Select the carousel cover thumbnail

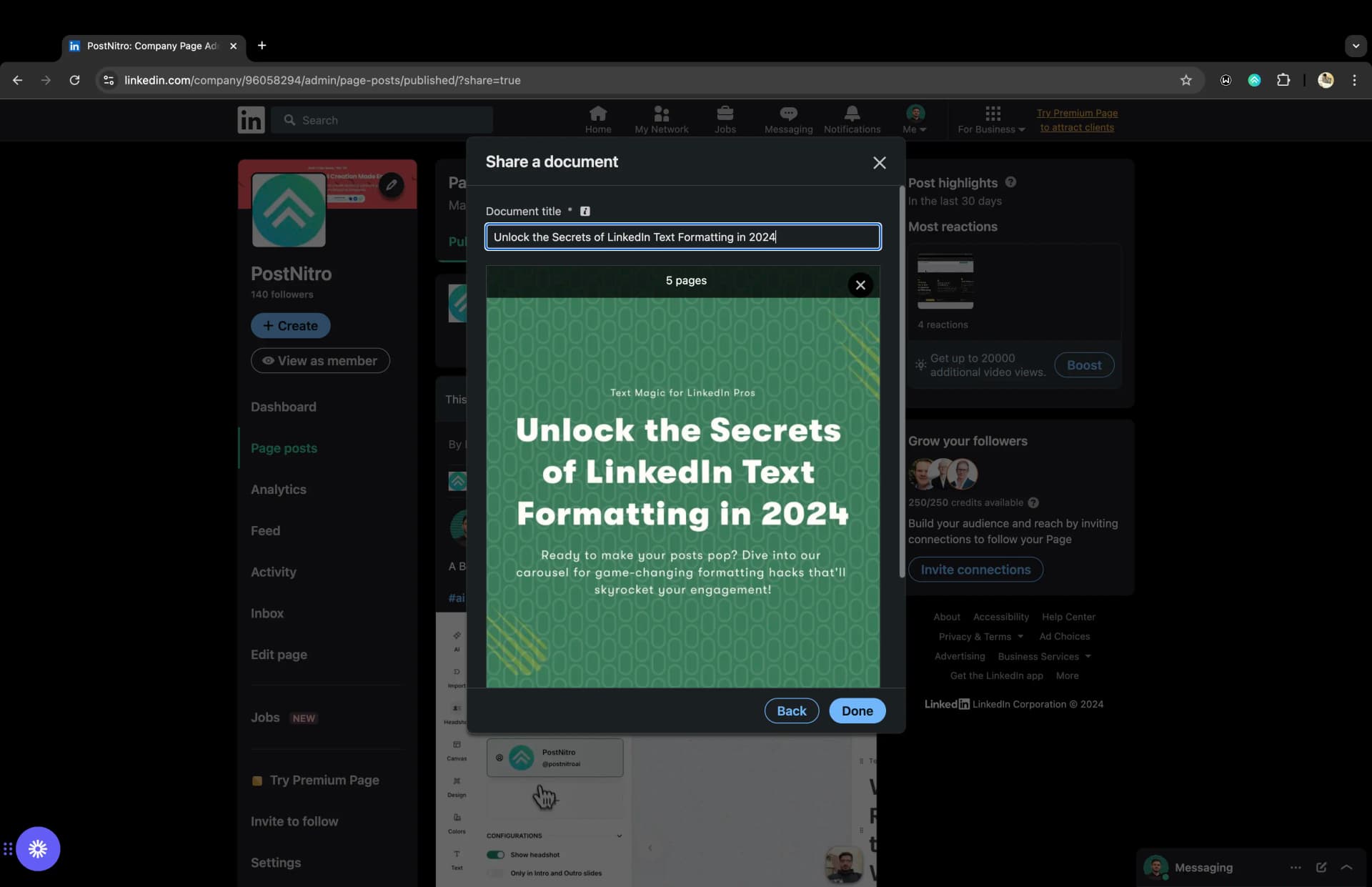(x=683, y=492)
